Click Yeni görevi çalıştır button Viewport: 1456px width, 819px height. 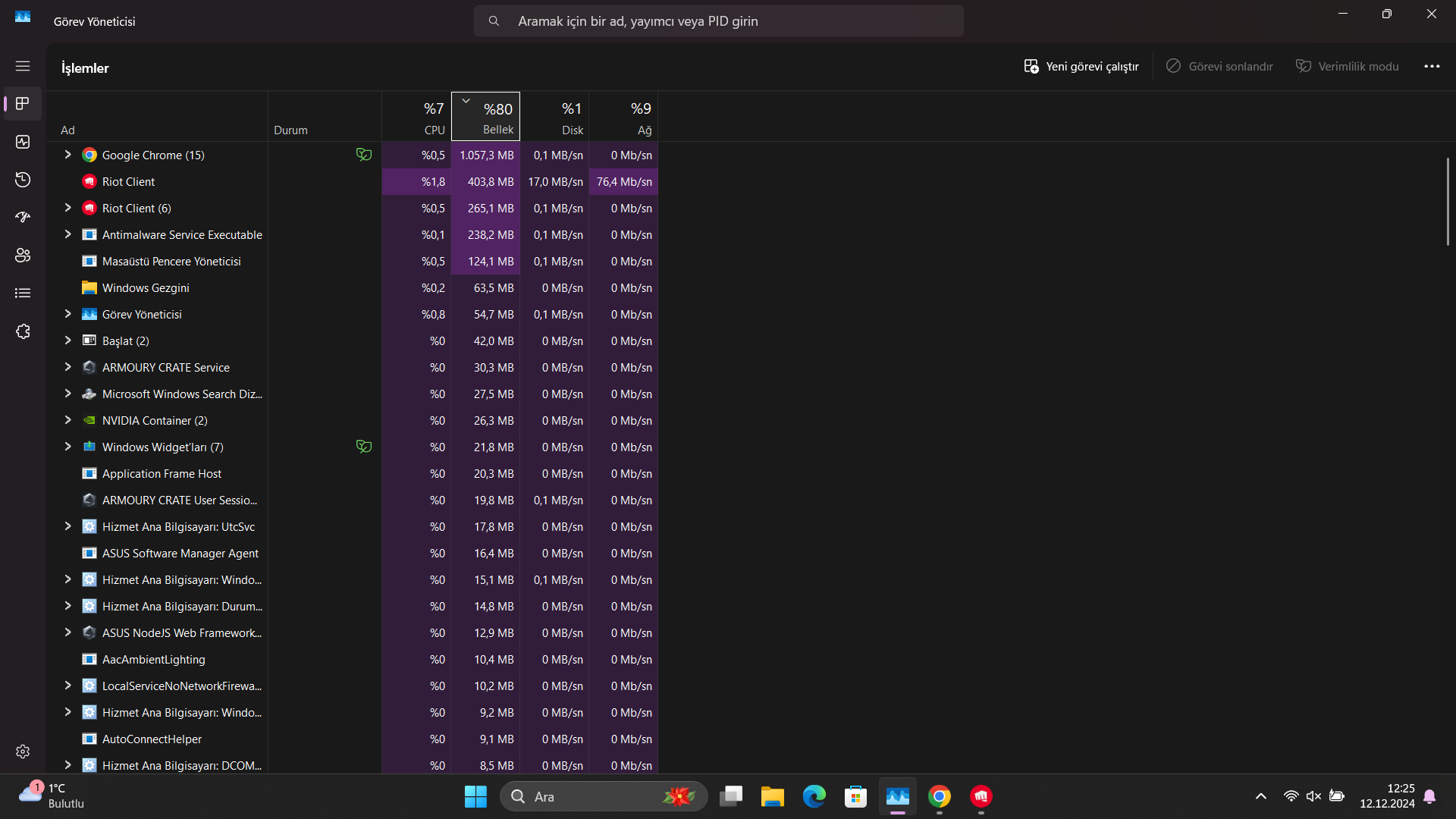point(1081,67)
